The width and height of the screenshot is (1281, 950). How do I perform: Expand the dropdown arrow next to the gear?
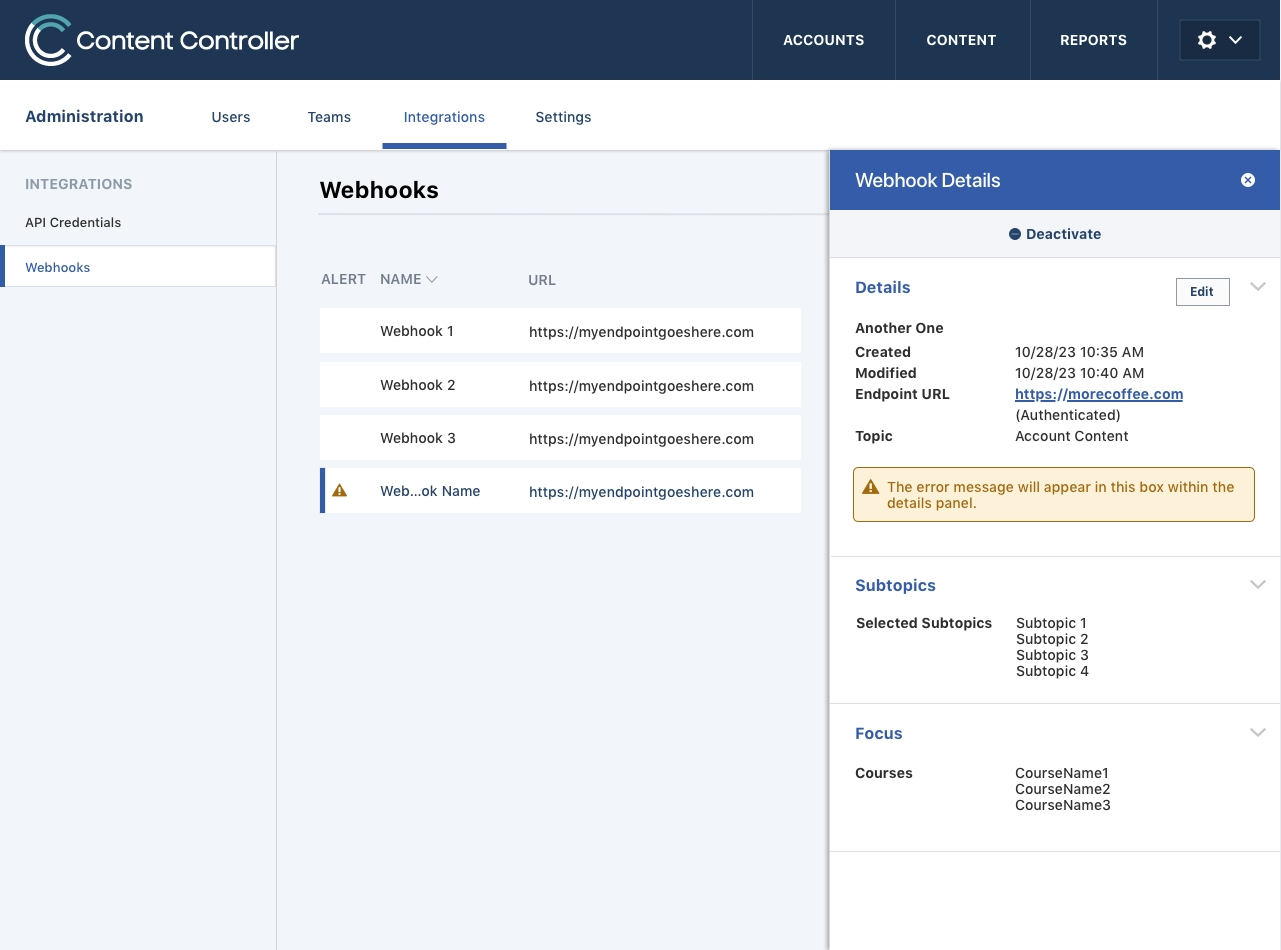(x=1235, y=40)
